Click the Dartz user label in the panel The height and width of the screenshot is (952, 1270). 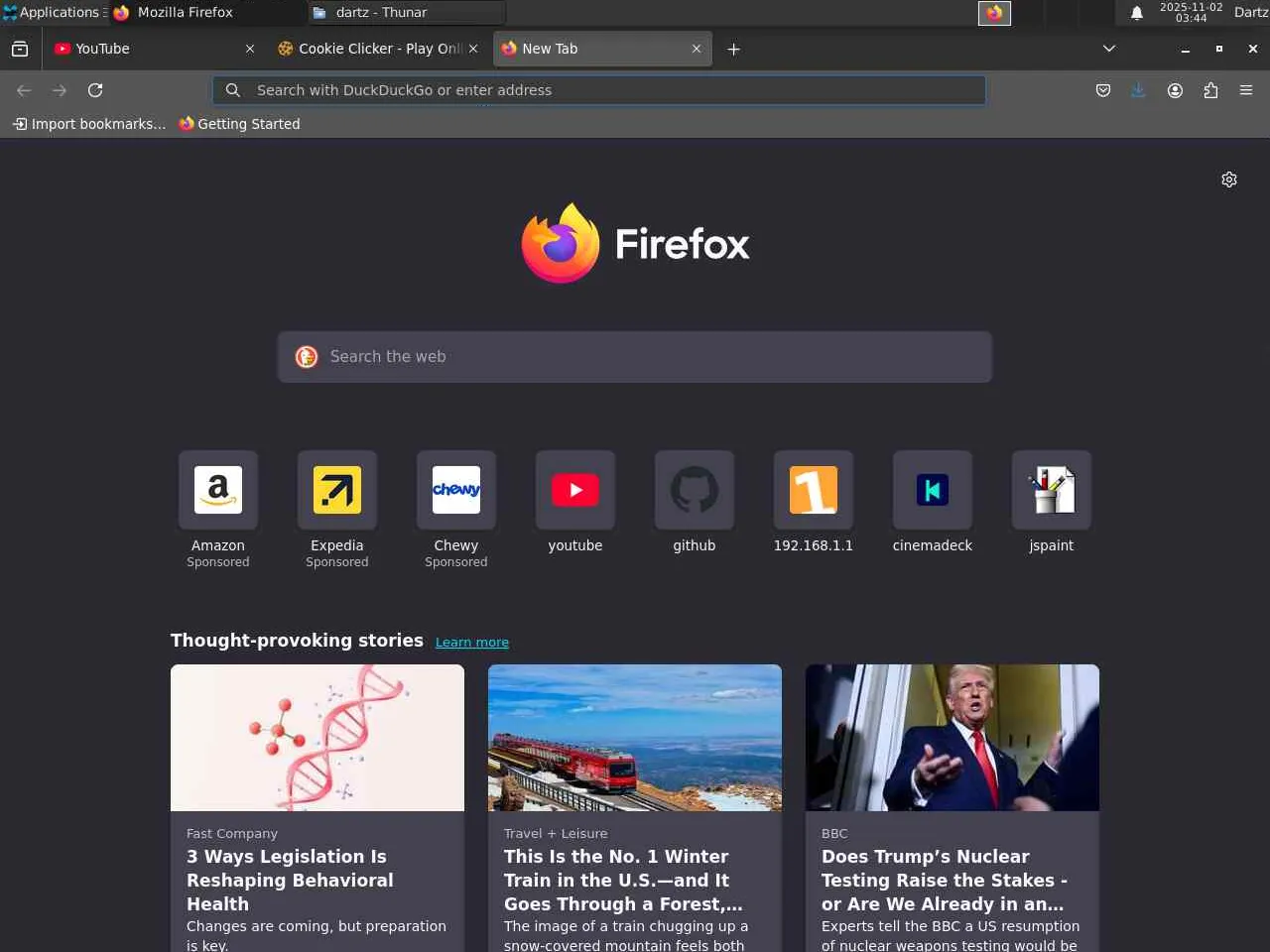coord(1250,13)
